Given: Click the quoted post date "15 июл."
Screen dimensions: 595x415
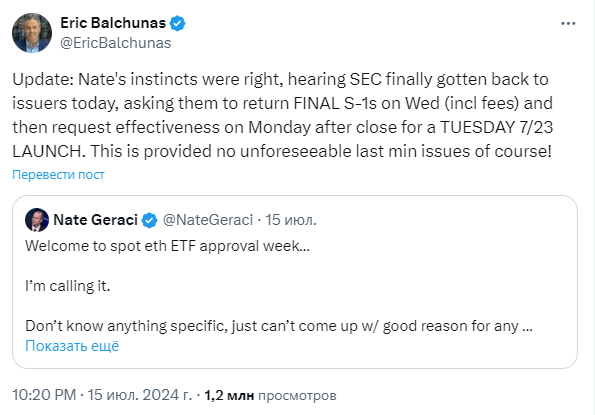Looking at the screenshot, I should (x=291, y=220).
